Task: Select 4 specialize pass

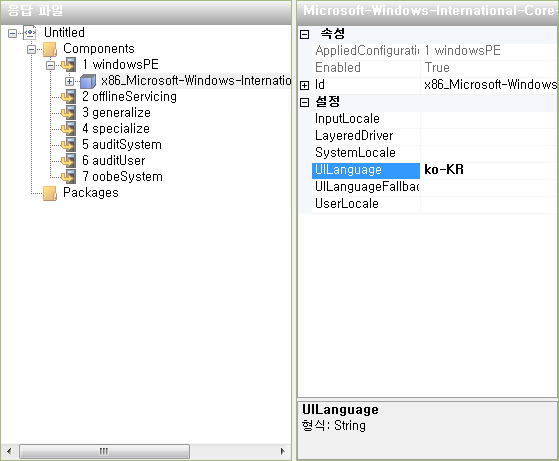Action: click(x=116, y=129)
